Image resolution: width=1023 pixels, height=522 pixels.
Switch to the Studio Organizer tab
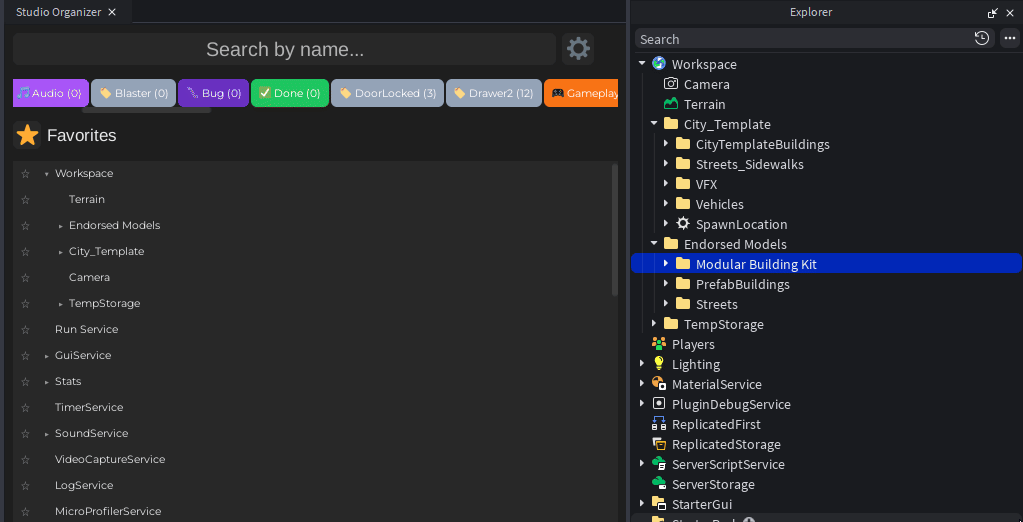pos(59,12)
